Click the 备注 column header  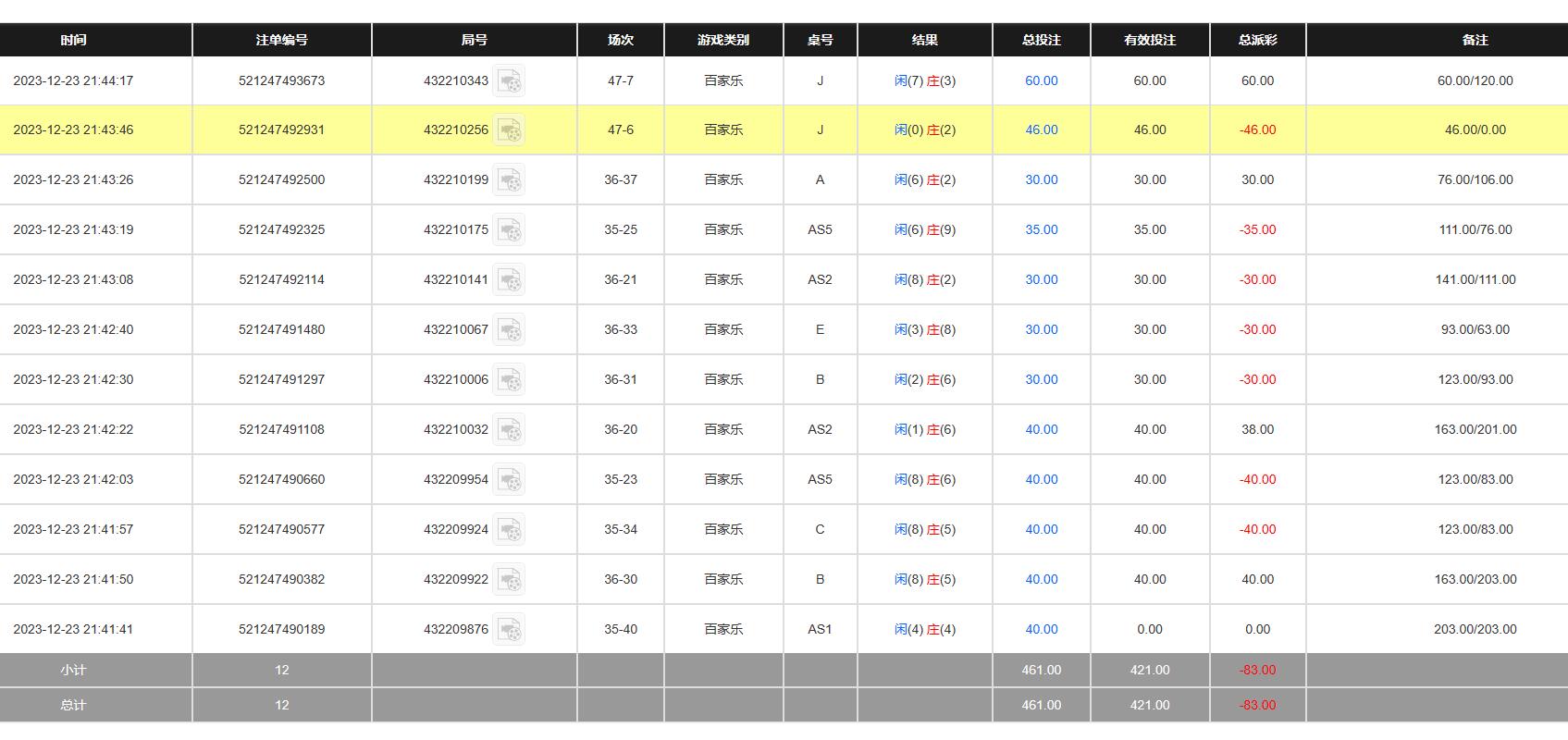(1475, 41)
